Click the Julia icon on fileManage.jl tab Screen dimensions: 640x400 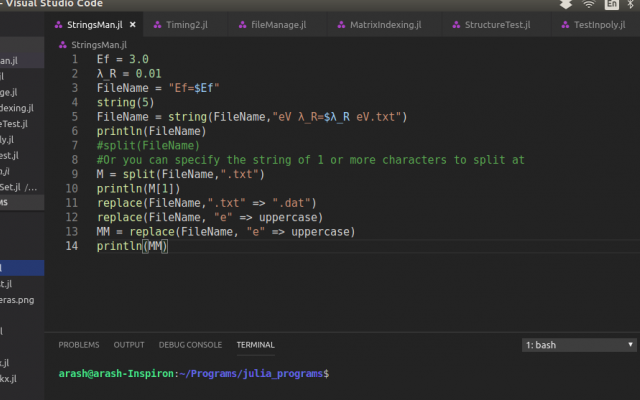(x=242, y=25)
